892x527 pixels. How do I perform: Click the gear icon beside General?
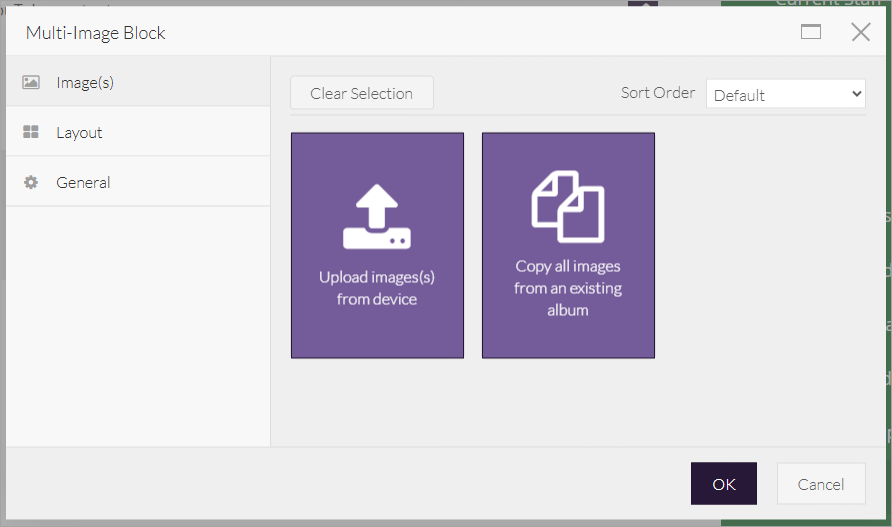pyautogui.click(x=31, y=183)
